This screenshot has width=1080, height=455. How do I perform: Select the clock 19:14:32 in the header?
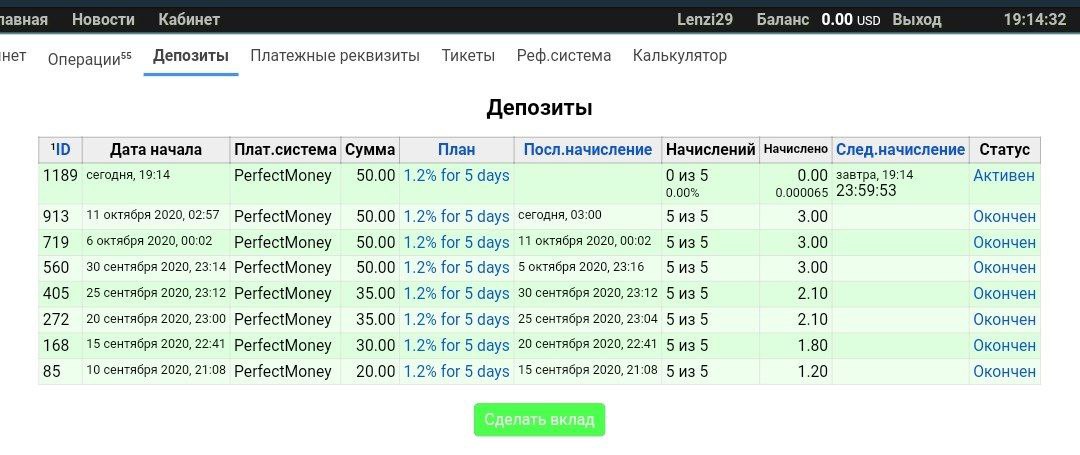click(1035, 19)
